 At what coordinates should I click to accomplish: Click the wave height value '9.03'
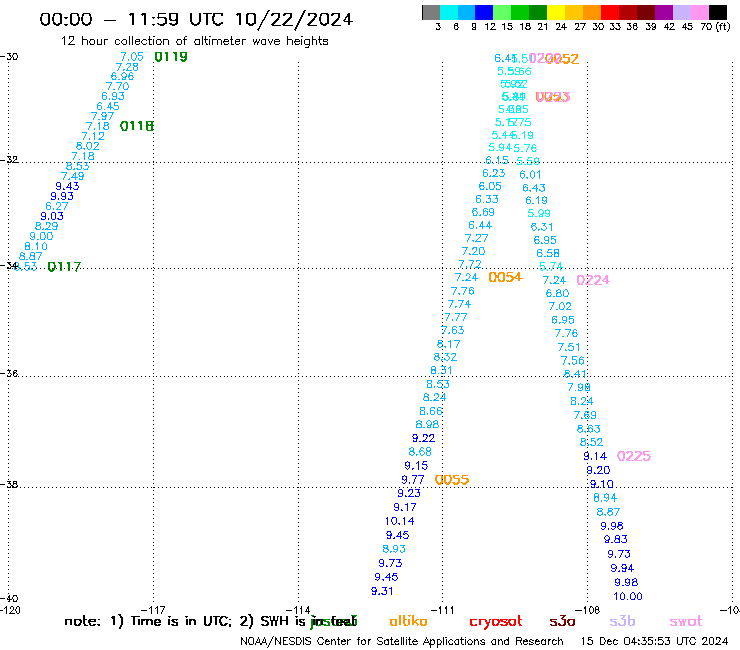[52, 216]
